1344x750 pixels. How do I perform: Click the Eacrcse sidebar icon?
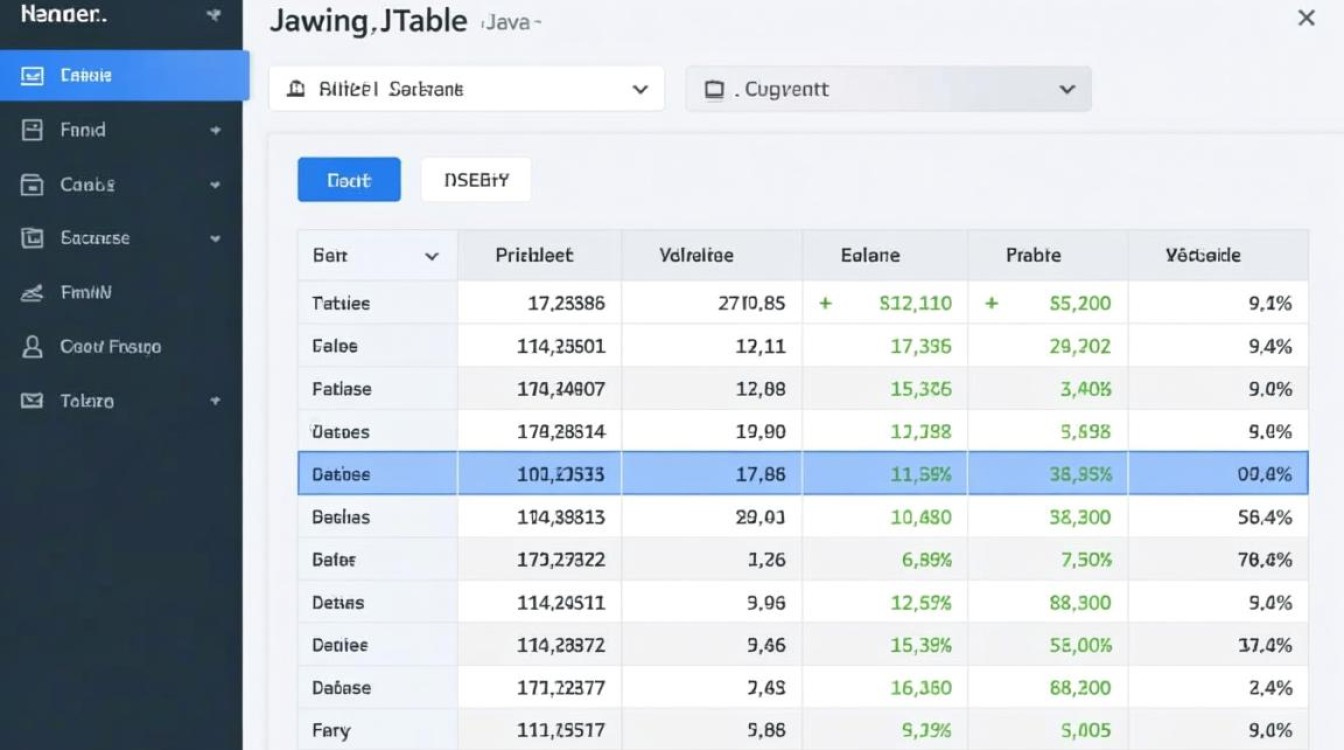click(x=32, y=238)
